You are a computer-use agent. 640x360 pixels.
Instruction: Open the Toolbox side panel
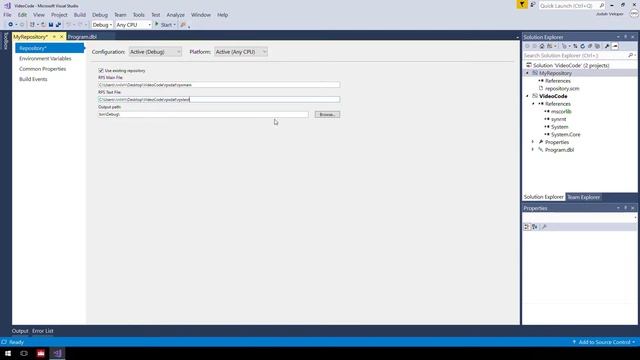(6, 41)
